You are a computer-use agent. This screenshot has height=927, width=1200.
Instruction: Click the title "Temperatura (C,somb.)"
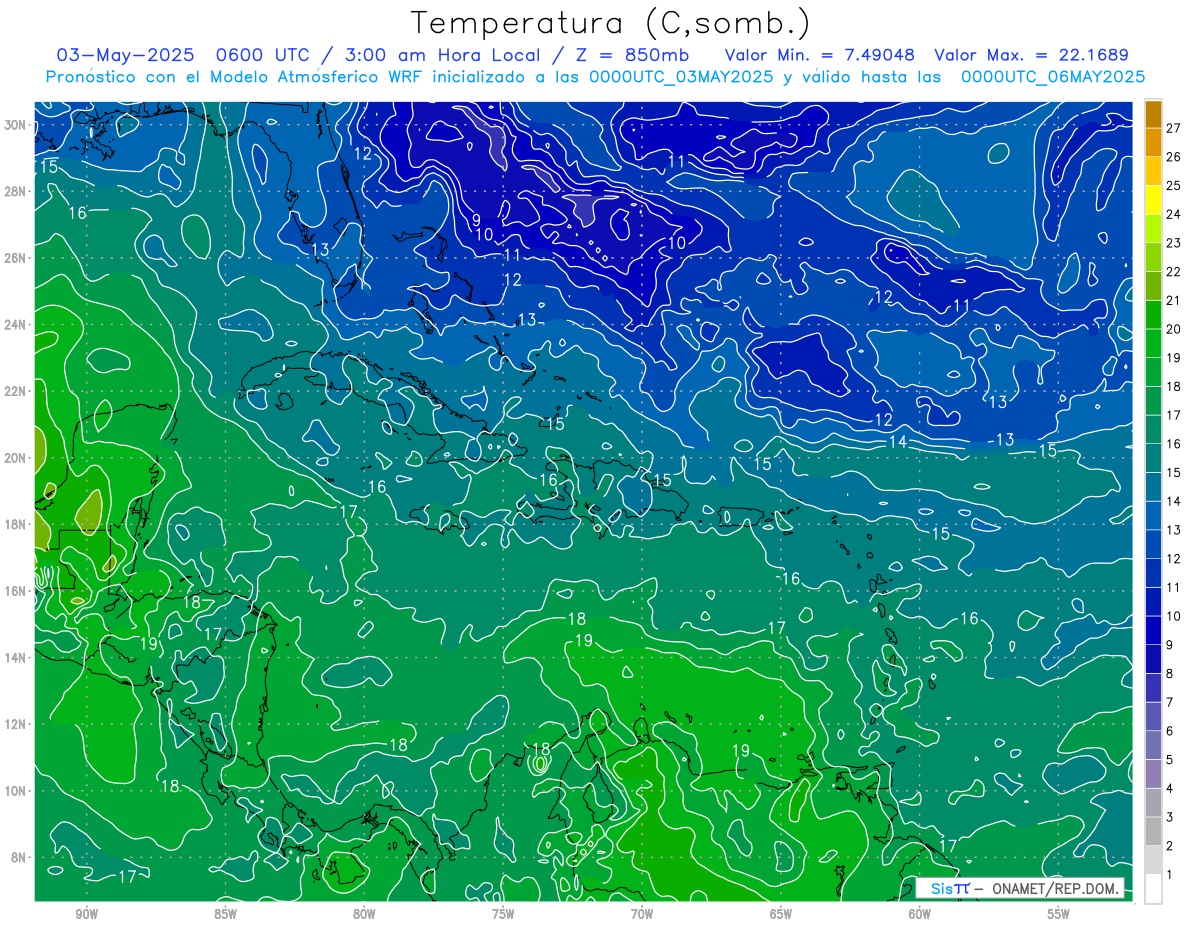tap(610, 23)
